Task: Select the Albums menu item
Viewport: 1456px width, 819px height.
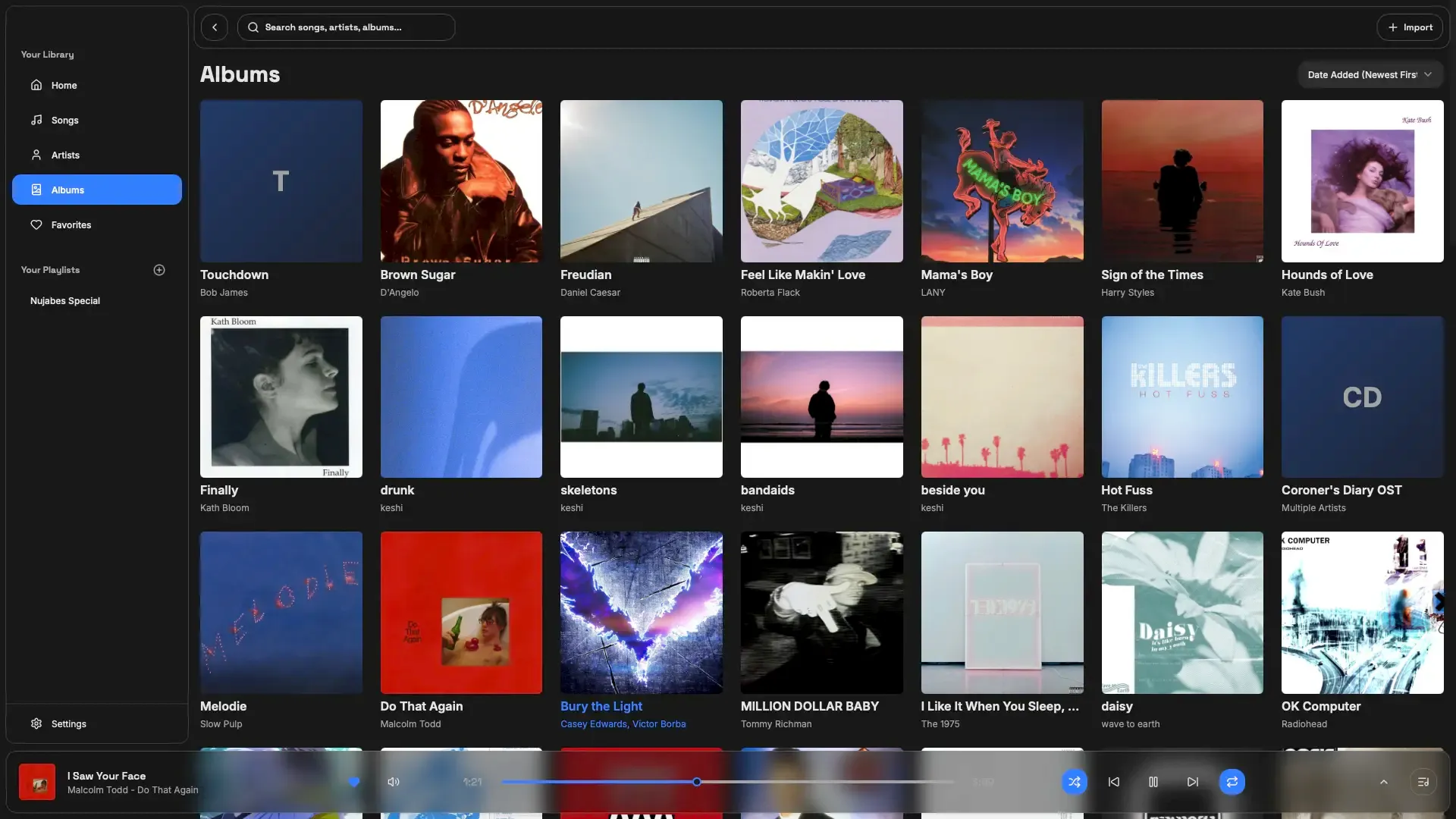Action: pos(97,190)
